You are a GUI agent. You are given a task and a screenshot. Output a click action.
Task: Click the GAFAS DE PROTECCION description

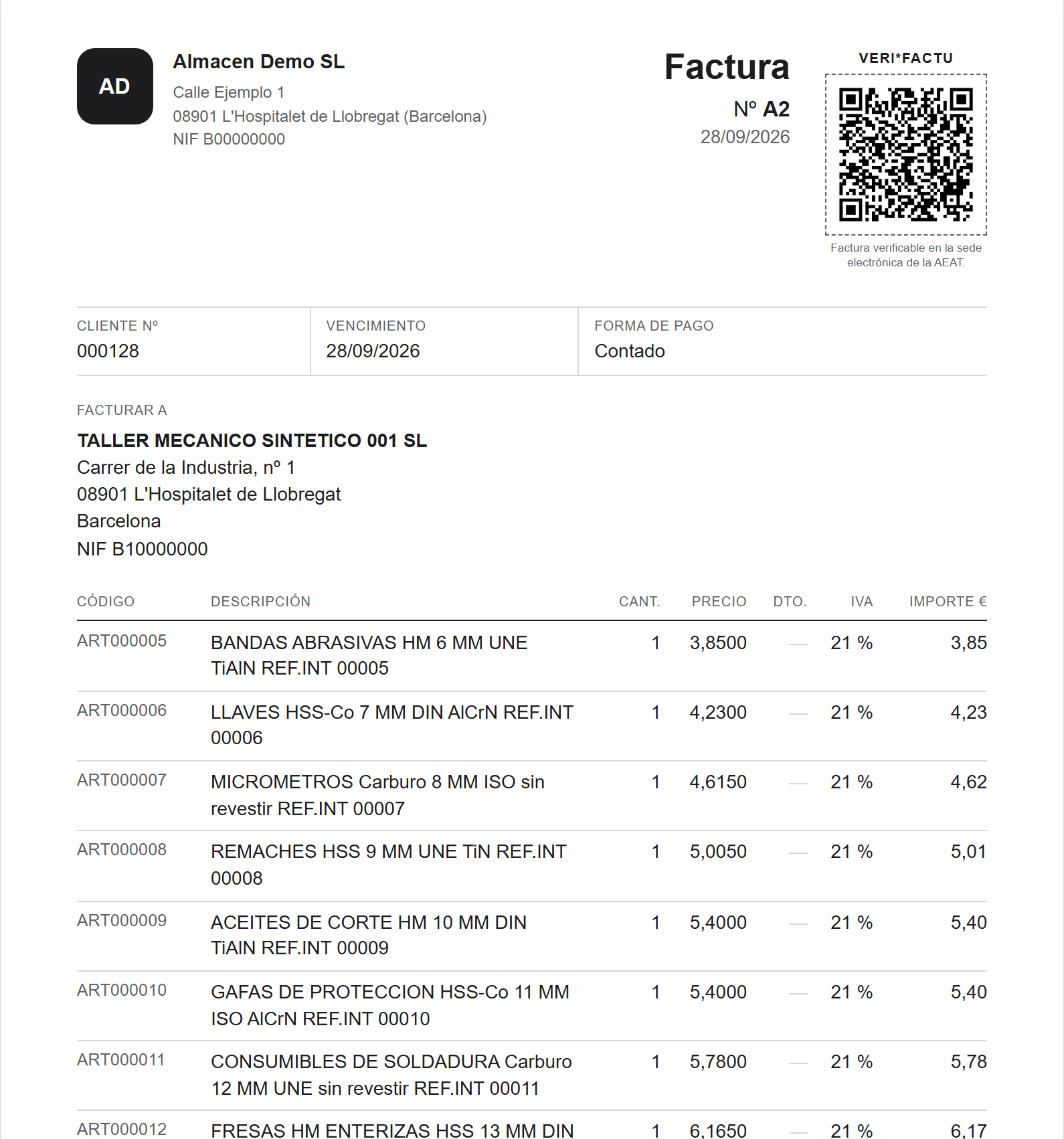[x=390, y=1005]
